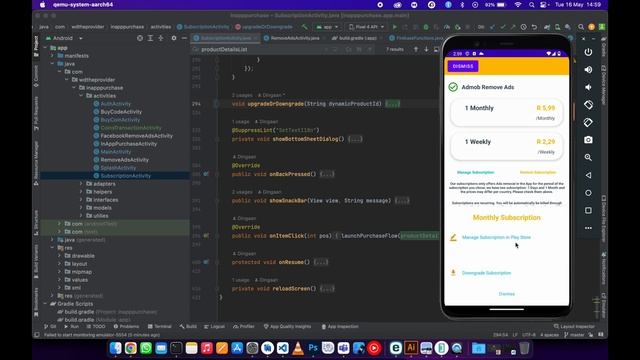Image resolution: width=640 pixels, height=360 pixels.
Task: Take an emulator screenshot with the camera icon
Action: (588, 140)
